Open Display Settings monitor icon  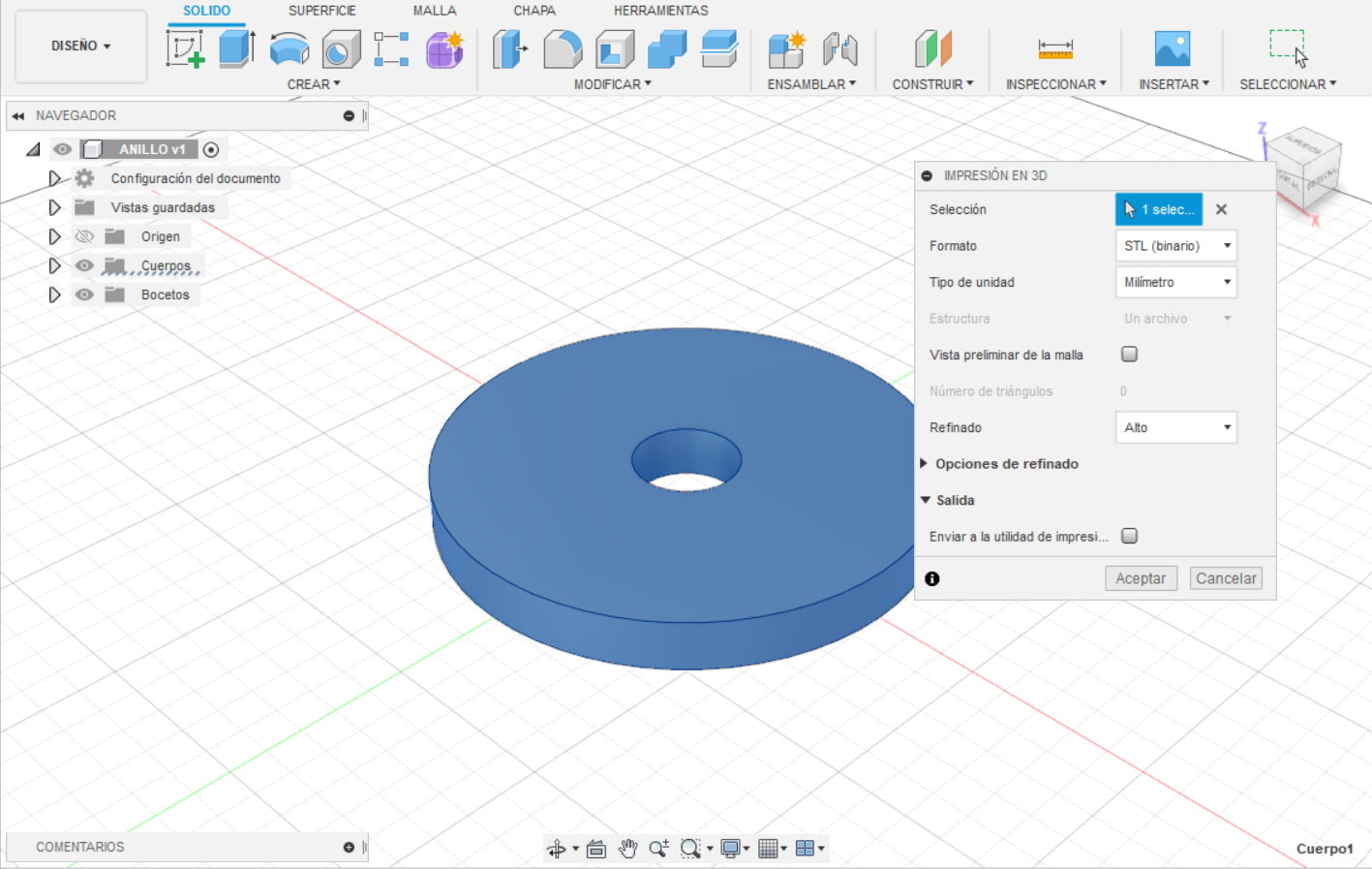[x=731, y=849]
